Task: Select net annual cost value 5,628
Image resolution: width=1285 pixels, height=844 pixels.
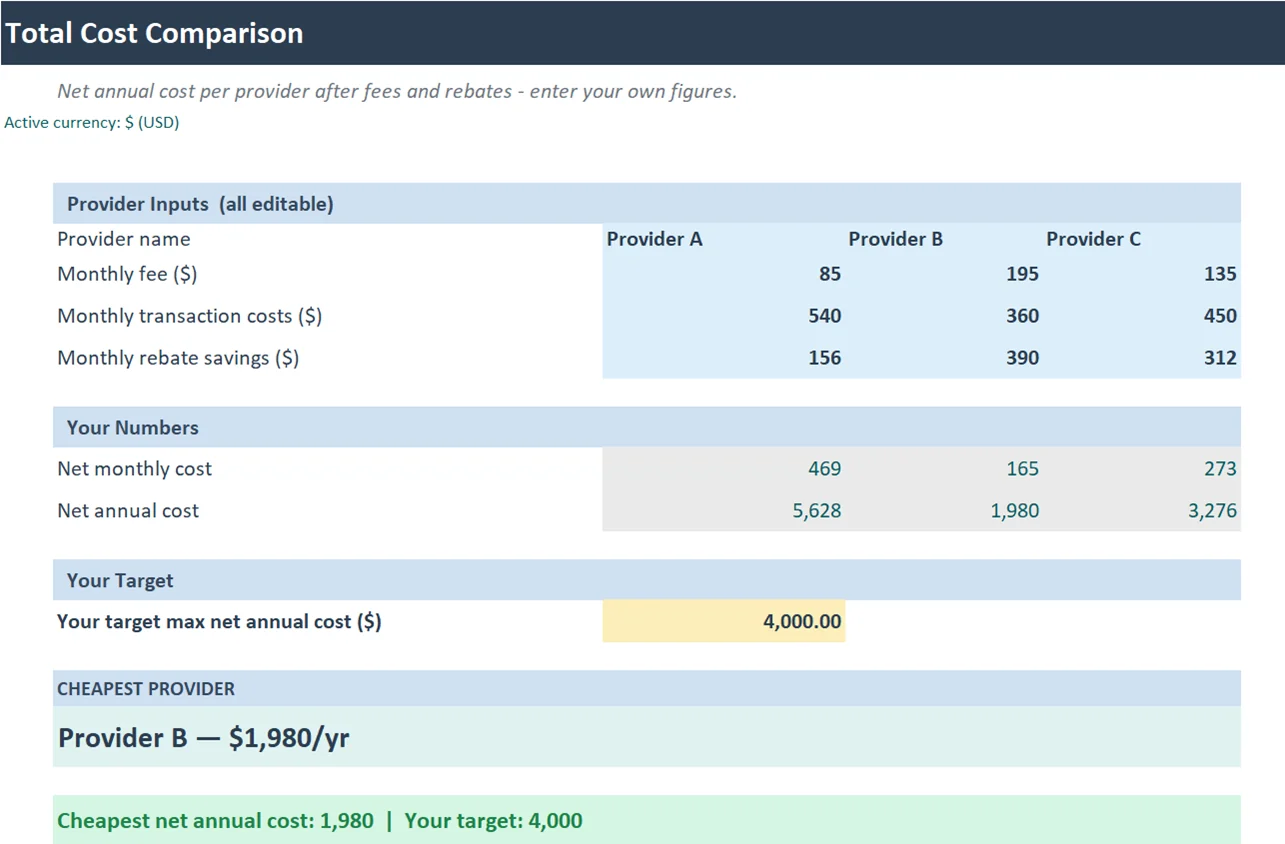Action: coord(724,510)
